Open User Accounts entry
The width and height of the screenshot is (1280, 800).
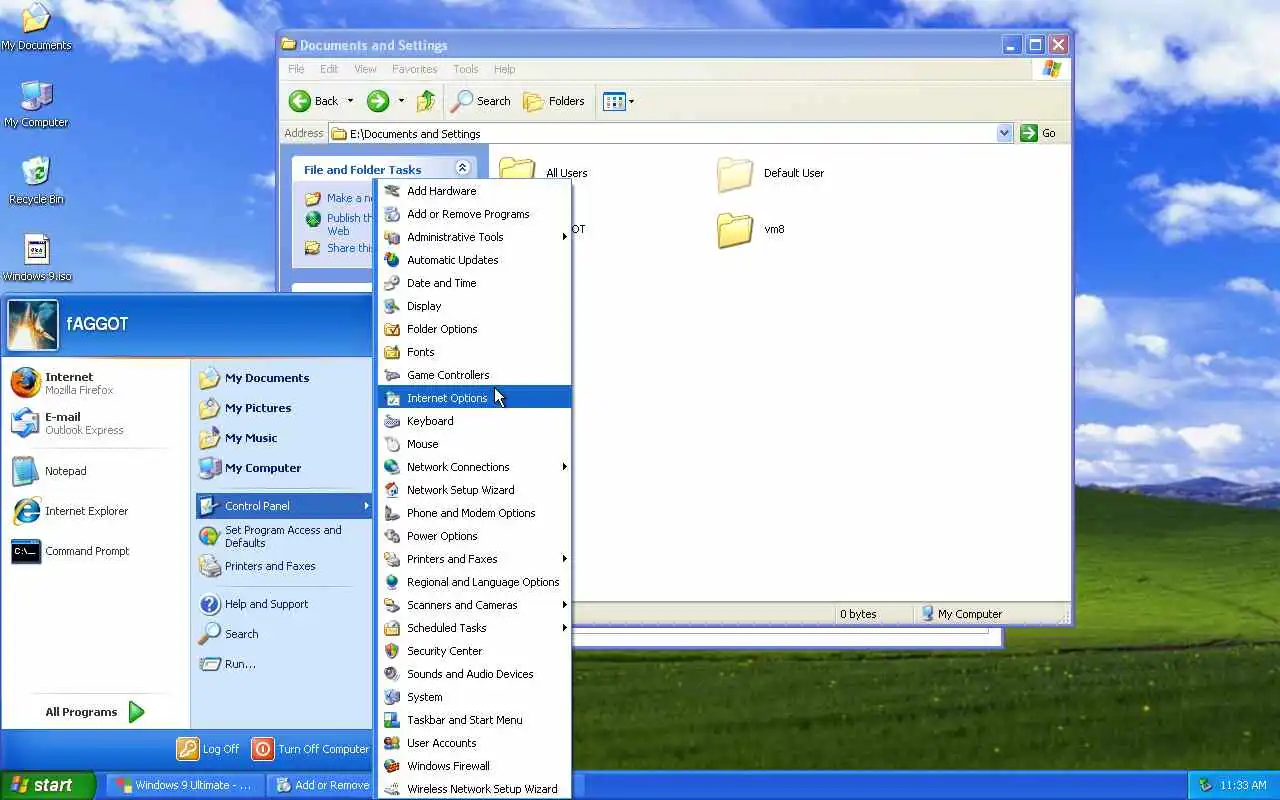click(x=475, y=743)
